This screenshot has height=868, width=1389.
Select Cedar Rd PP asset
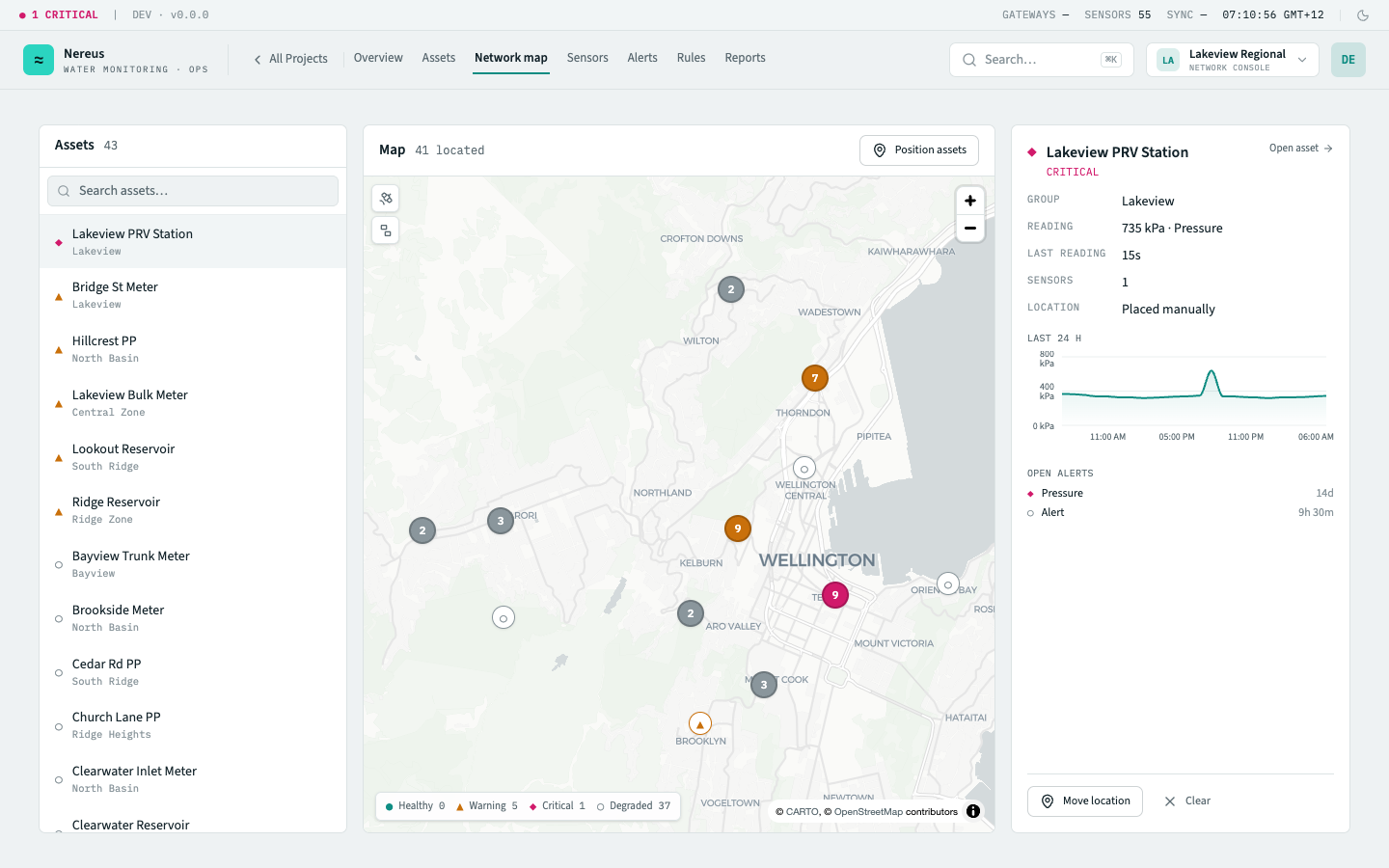[x=193, y=672]
